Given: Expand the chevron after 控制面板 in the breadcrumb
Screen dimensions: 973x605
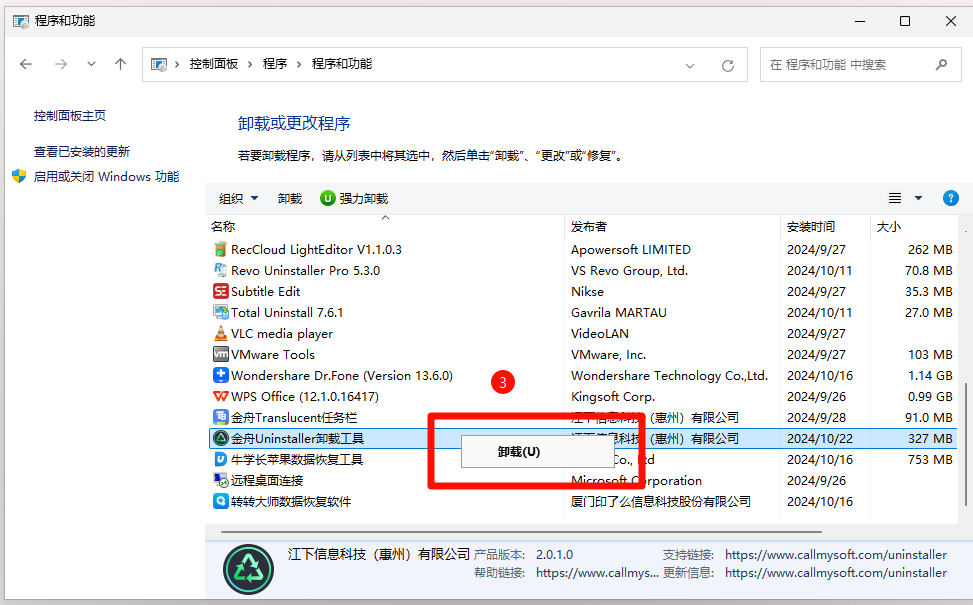Looking at the screenshot, I should (x=250, y=65).
